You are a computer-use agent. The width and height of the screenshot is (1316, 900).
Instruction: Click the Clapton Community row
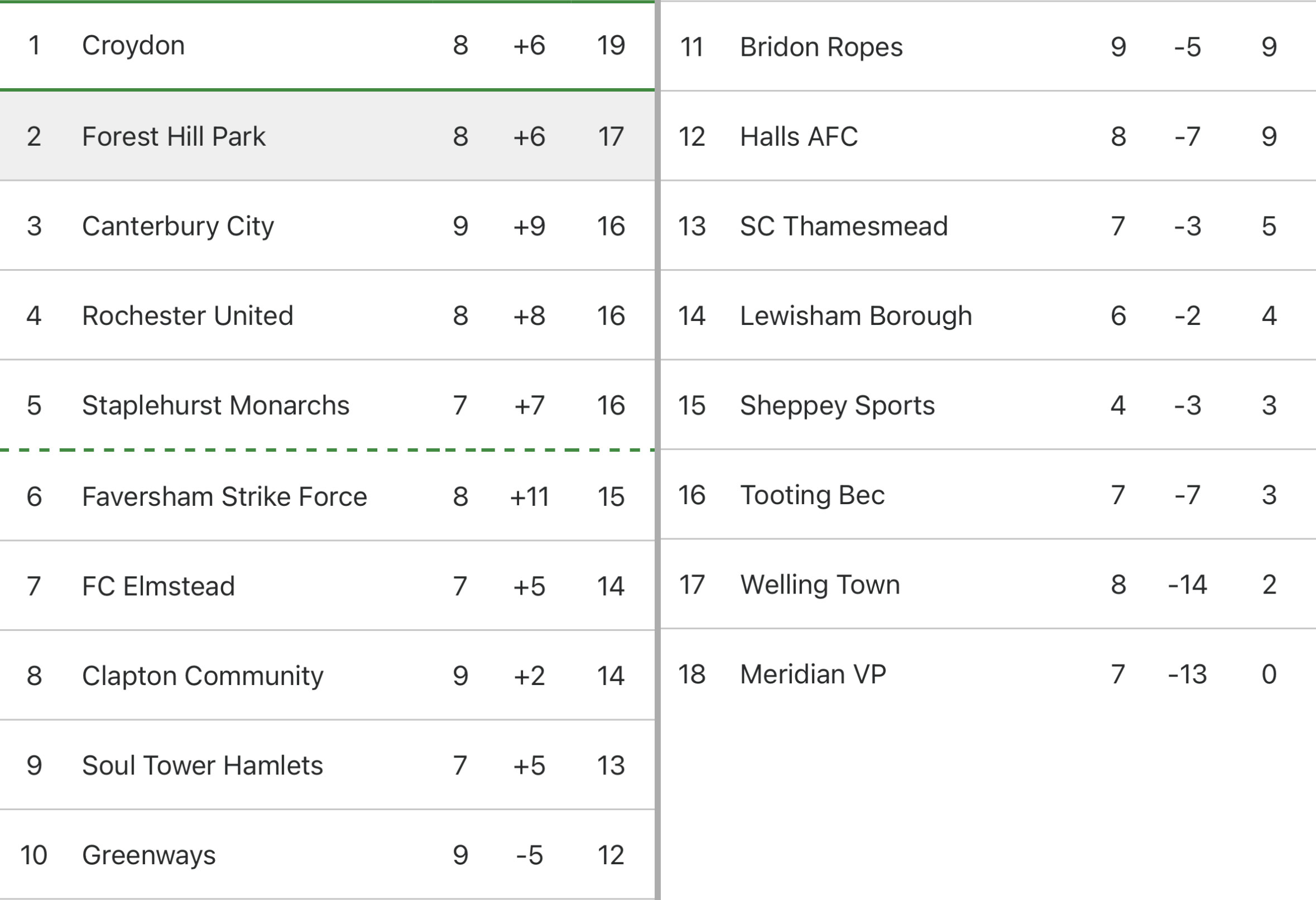pos(327,674)
